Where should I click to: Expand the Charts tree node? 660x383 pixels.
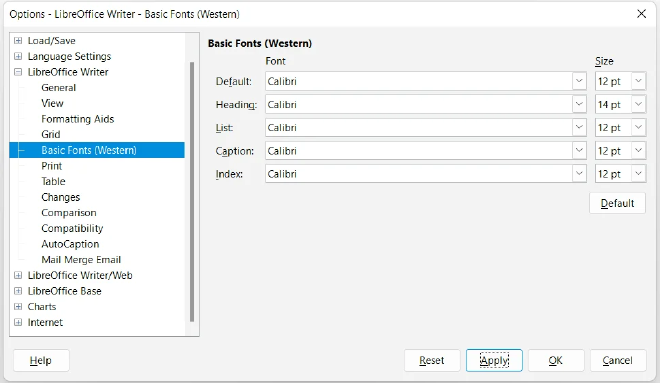point(18,306)
